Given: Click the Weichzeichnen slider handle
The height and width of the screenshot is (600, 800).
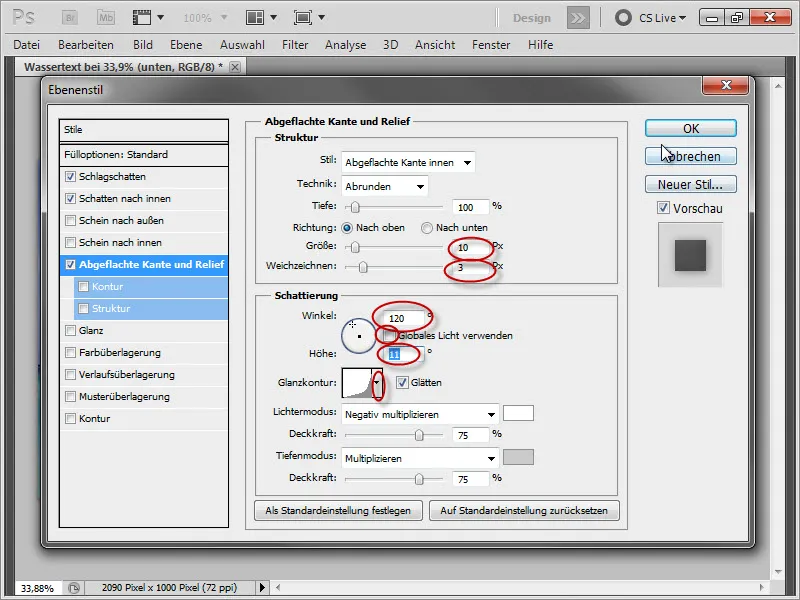Looking at the screenshot, I should (x=363, y=267).
